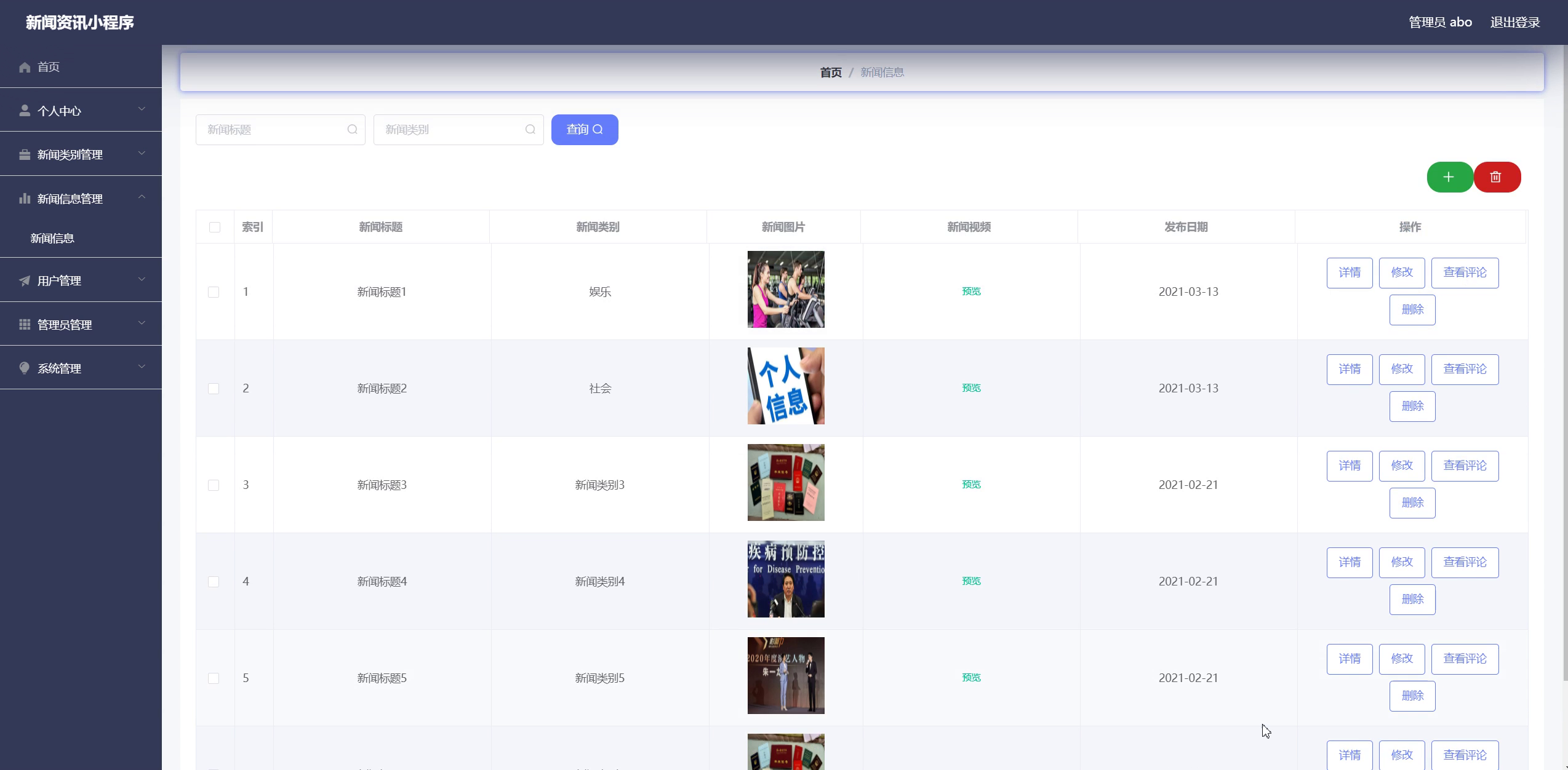Click 删除 for 新闻标题1
Image resolution: width=1568 pixels, height=770 pixels.
(1412, 309)
